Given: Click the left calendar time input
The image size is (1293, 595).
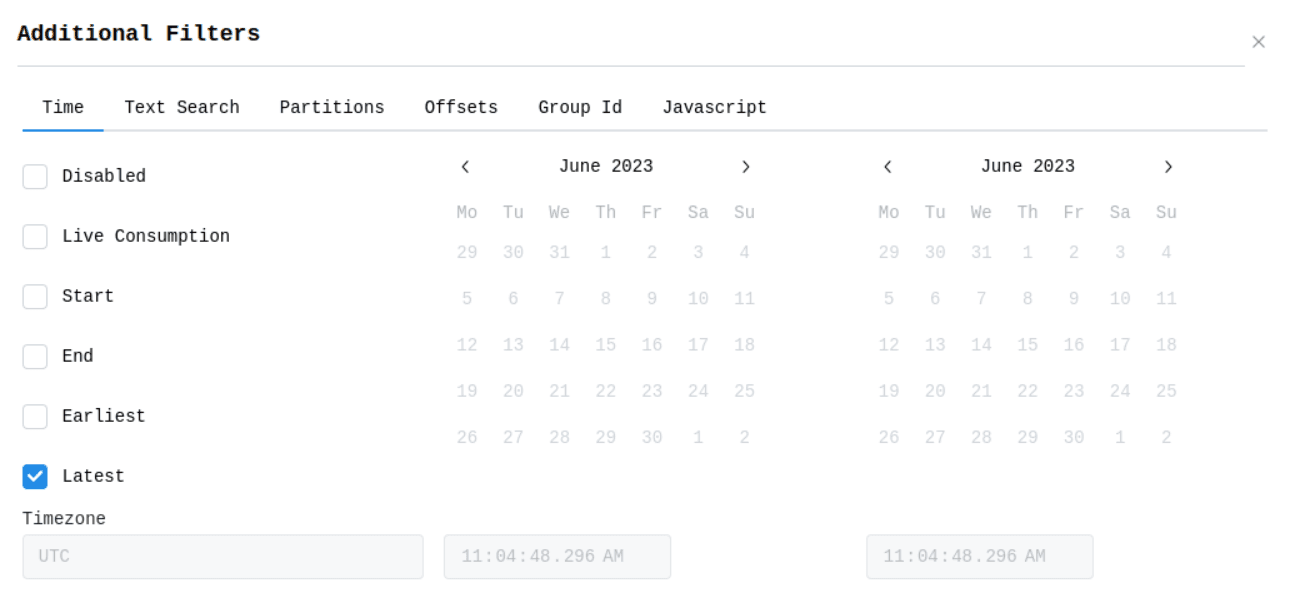Looking at the screenshot, I should click(557, 557).
